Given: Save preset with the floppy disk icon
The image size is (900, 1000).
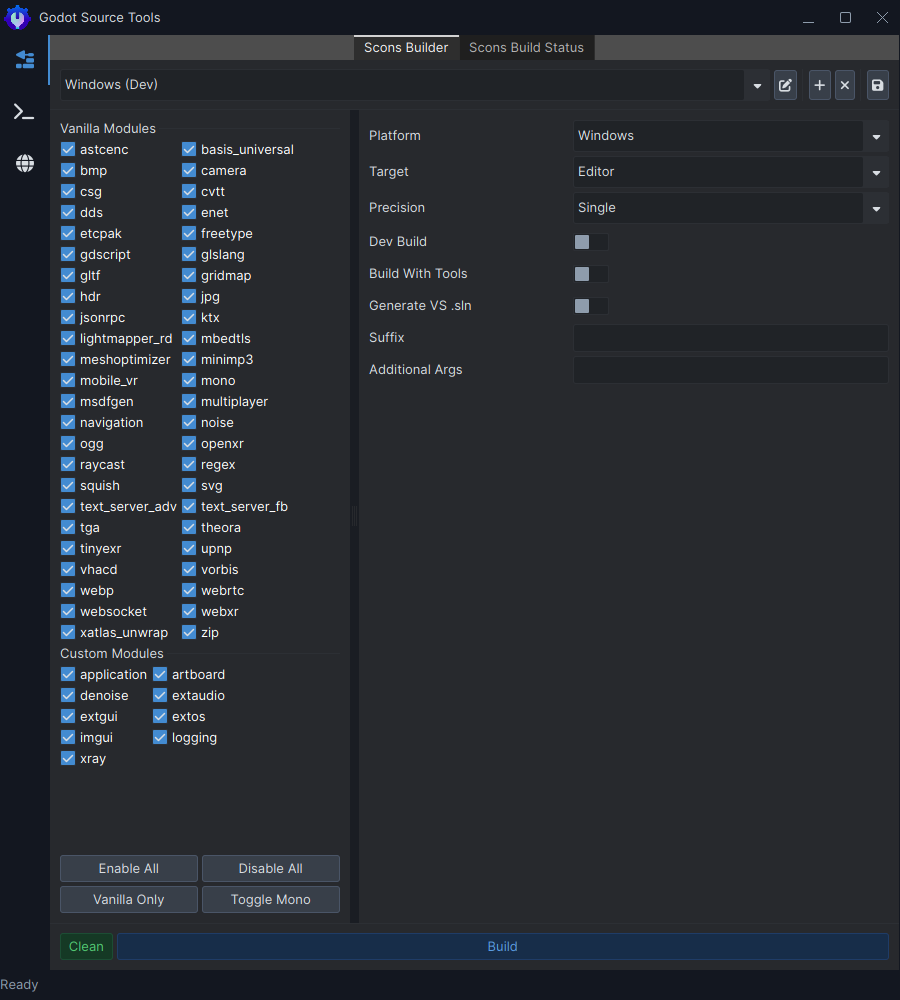Looking at the screenshot, I should [878, 85].
